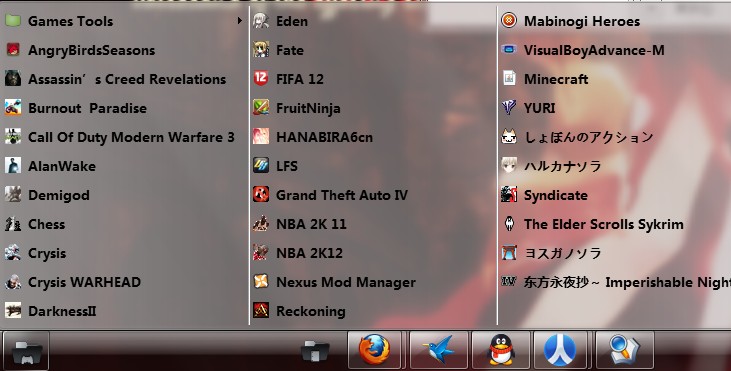Image resolution: width=731 pixels, height=371 pixels.
Task: Click the Chess pieces icon
Action: (x=13, y=224)
